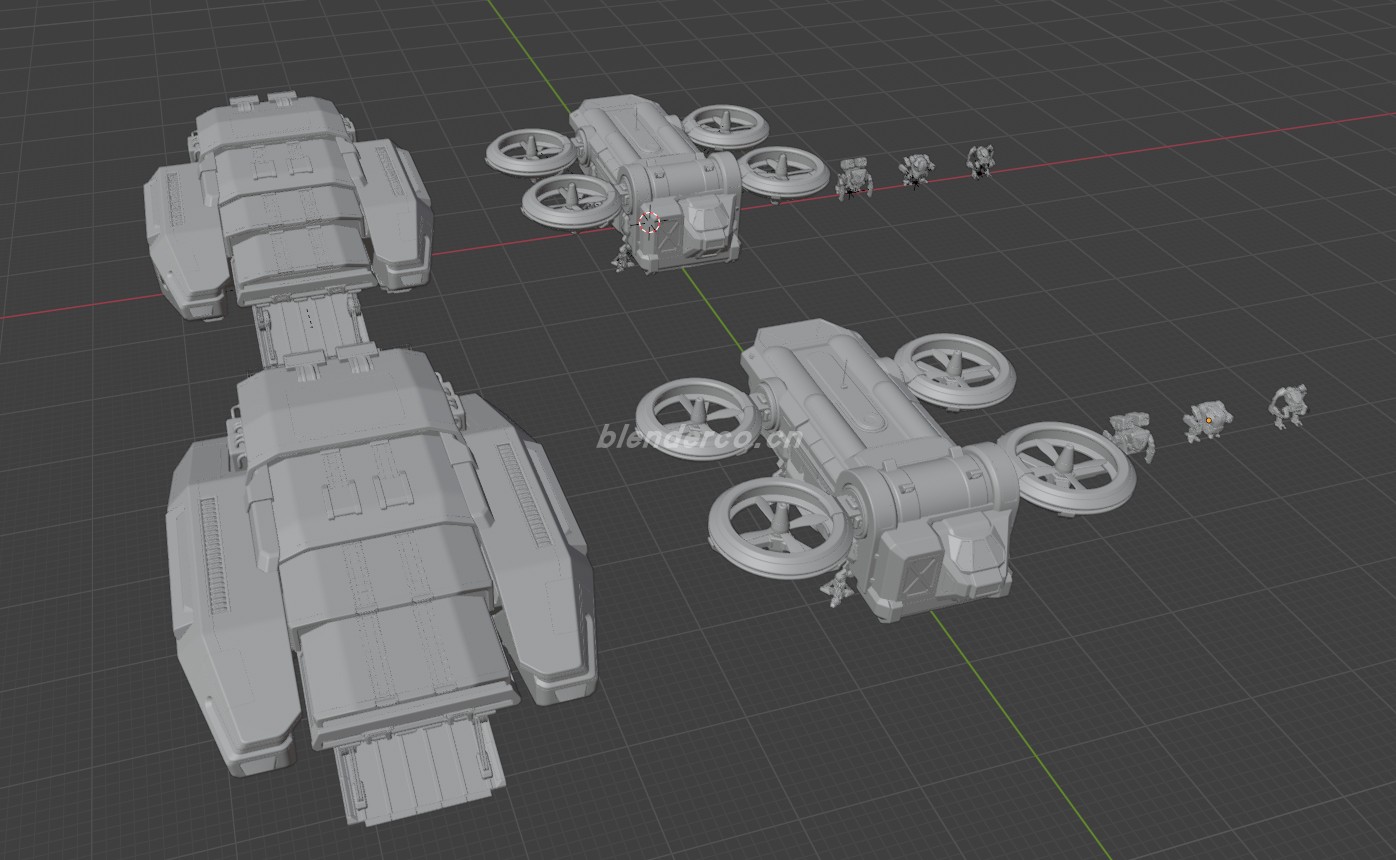Select the far dropship's rear-left rotor ring
The height and width of the screenshot is (860, 1396).
click(532, 151)
